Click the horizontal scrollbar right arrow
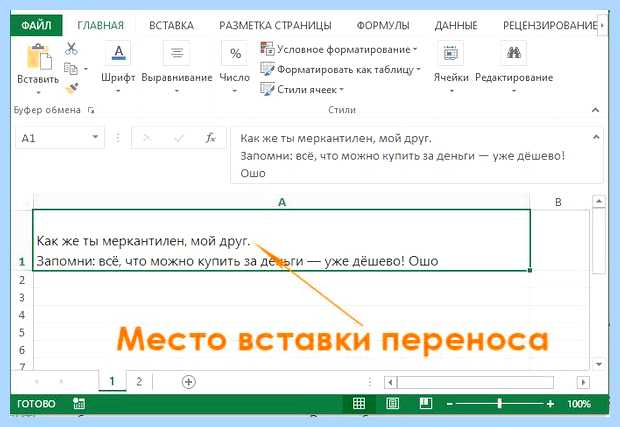The height and width of the screenshot is (427, 620). pyautogui.click(x=583, y=382)
